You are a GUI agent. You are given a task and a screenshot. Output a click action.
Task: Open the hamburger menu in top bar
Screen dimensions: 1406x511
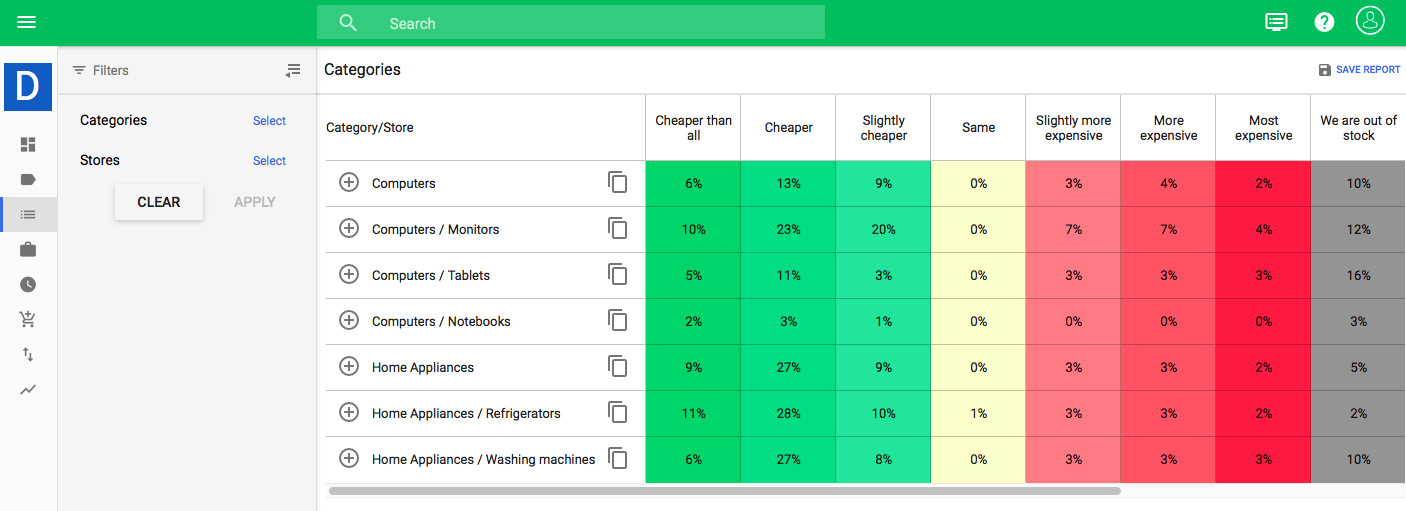tap(27, 23)
